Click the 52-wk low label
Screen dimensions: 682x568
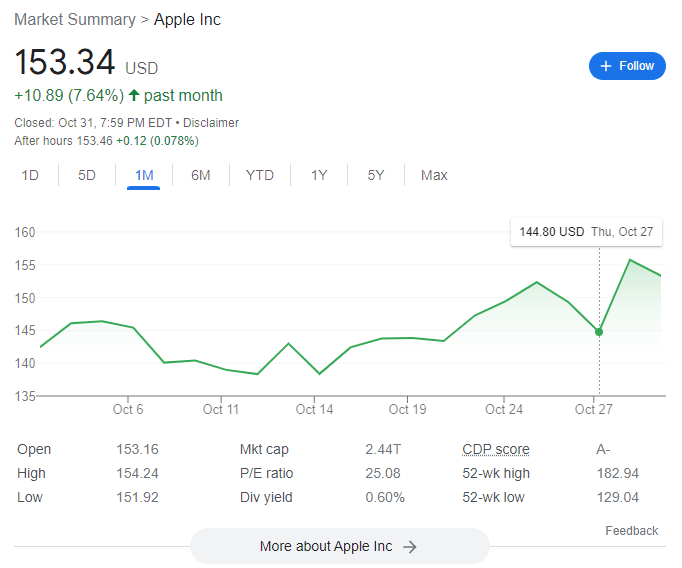click(x=493, y=497)
